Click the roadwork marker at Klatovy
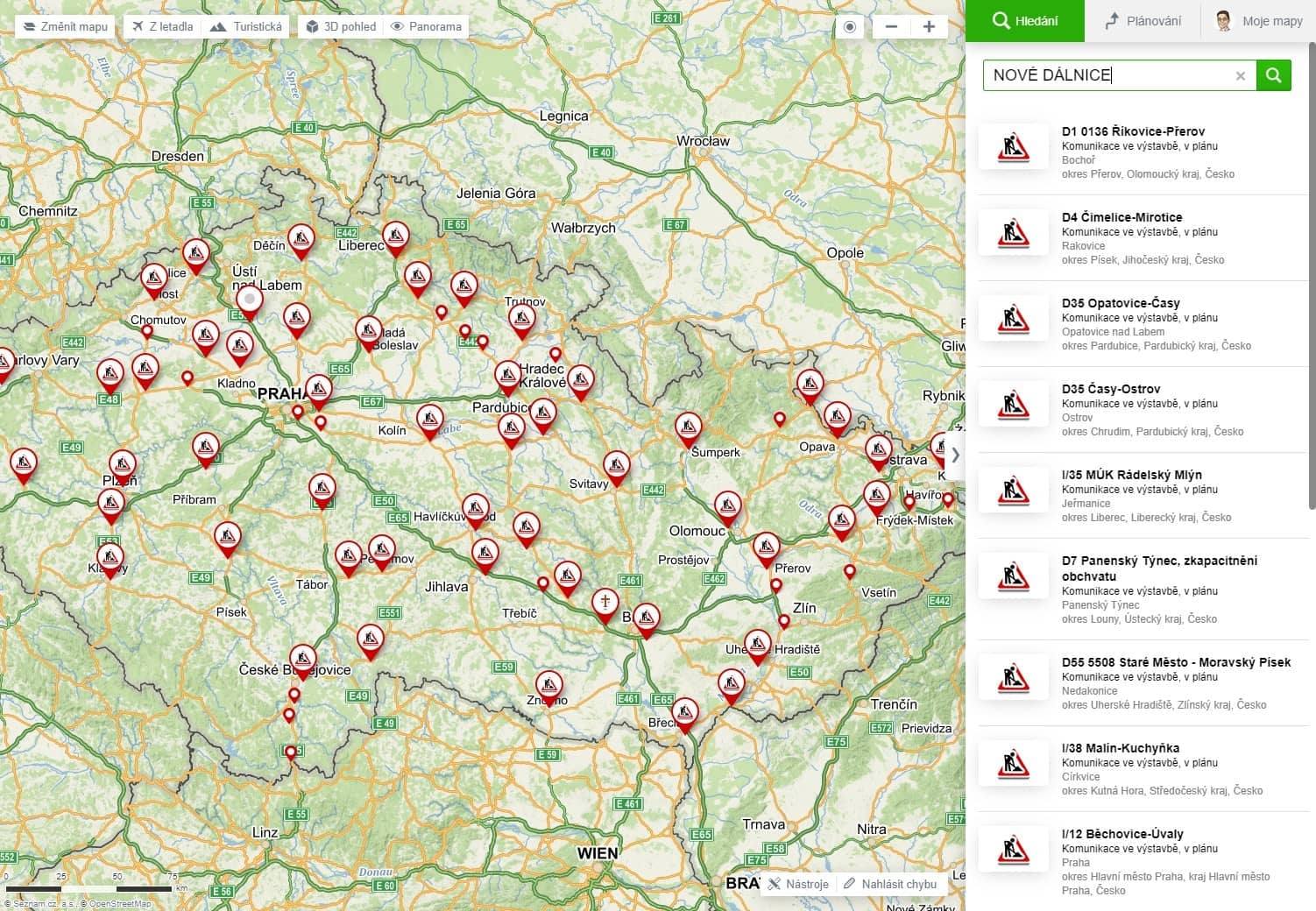The width and height of the screenshot is (1316, 911). coord(110,560)
